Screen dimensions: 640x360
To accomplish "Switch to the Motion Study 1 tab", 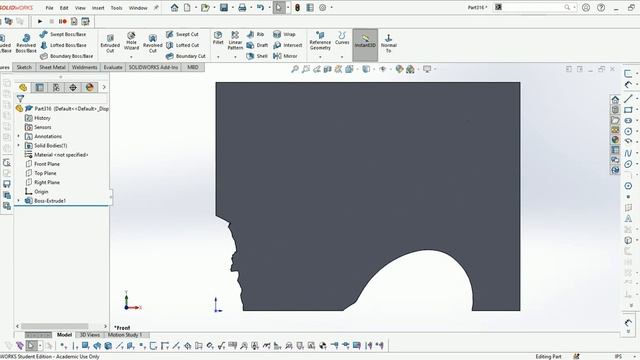I will point(124,335).
